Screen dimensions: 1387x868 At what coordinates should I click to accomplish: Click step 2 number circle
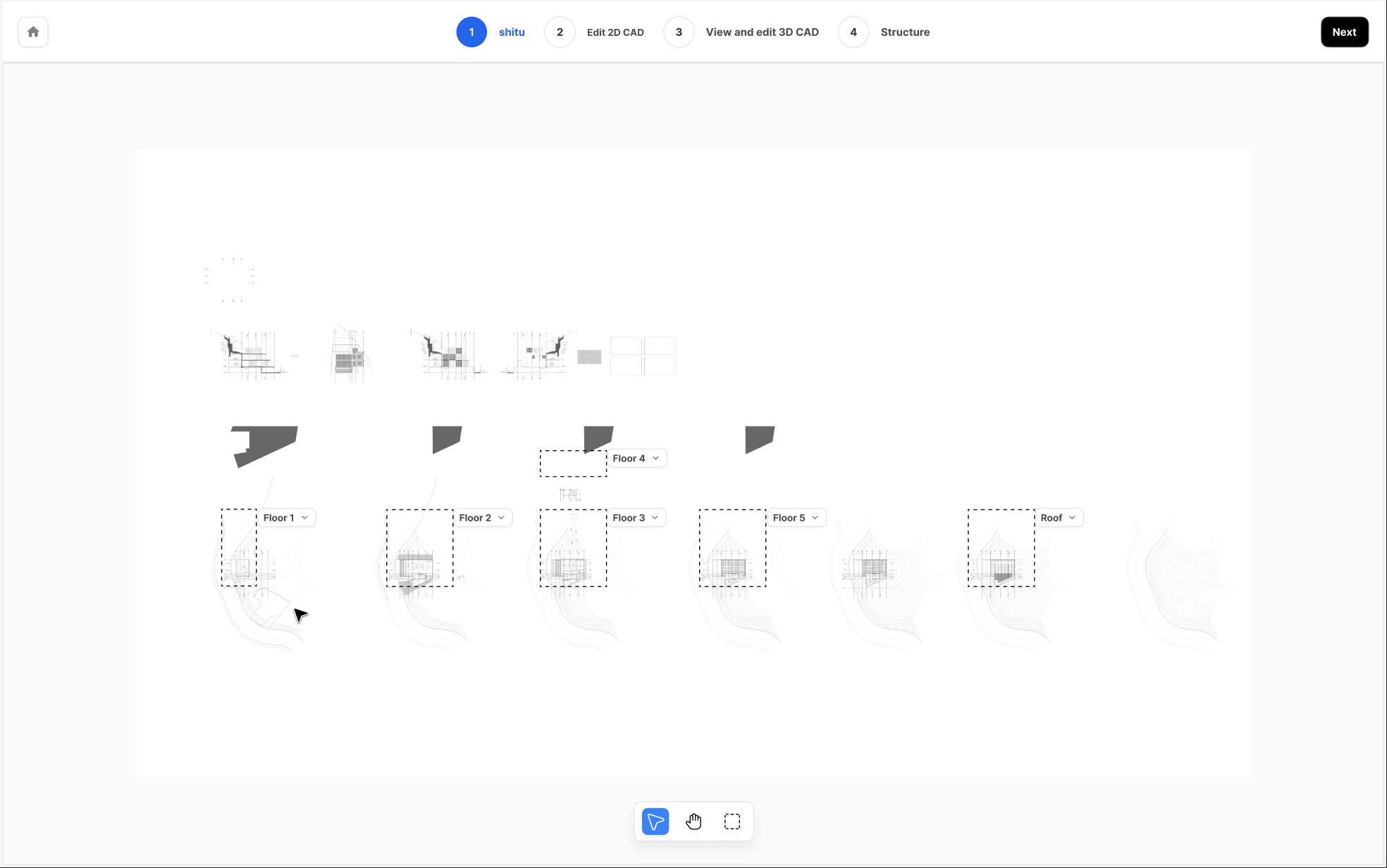point(560,32)
